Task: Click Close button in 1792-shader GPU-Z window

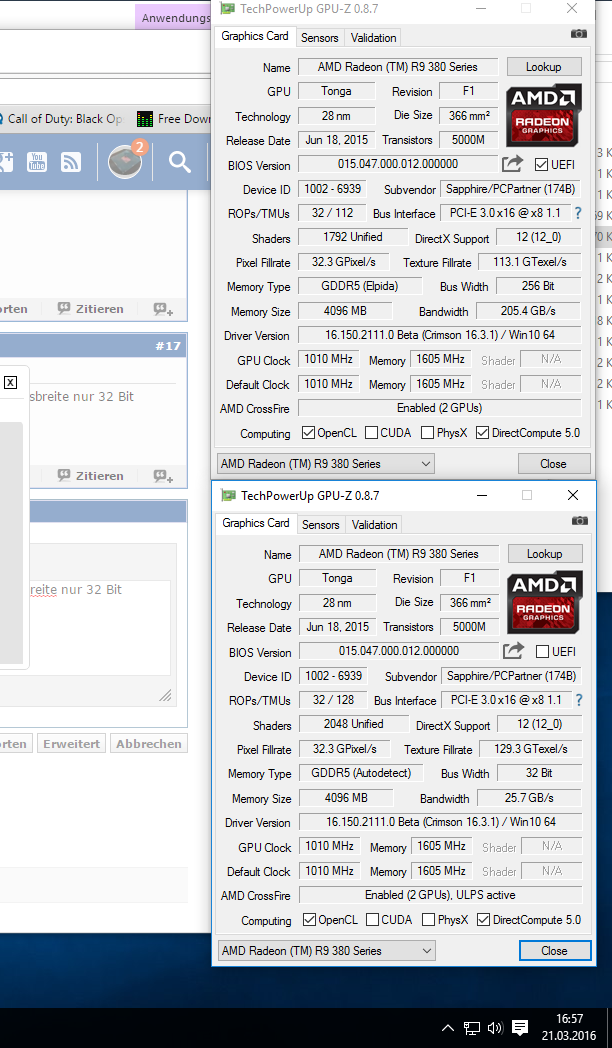Action: [x=554, y=463]
